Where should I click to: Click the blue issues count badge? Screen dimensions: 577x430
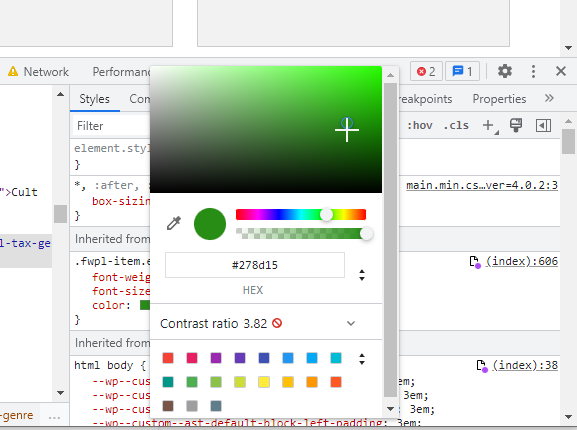click(462, 71)
